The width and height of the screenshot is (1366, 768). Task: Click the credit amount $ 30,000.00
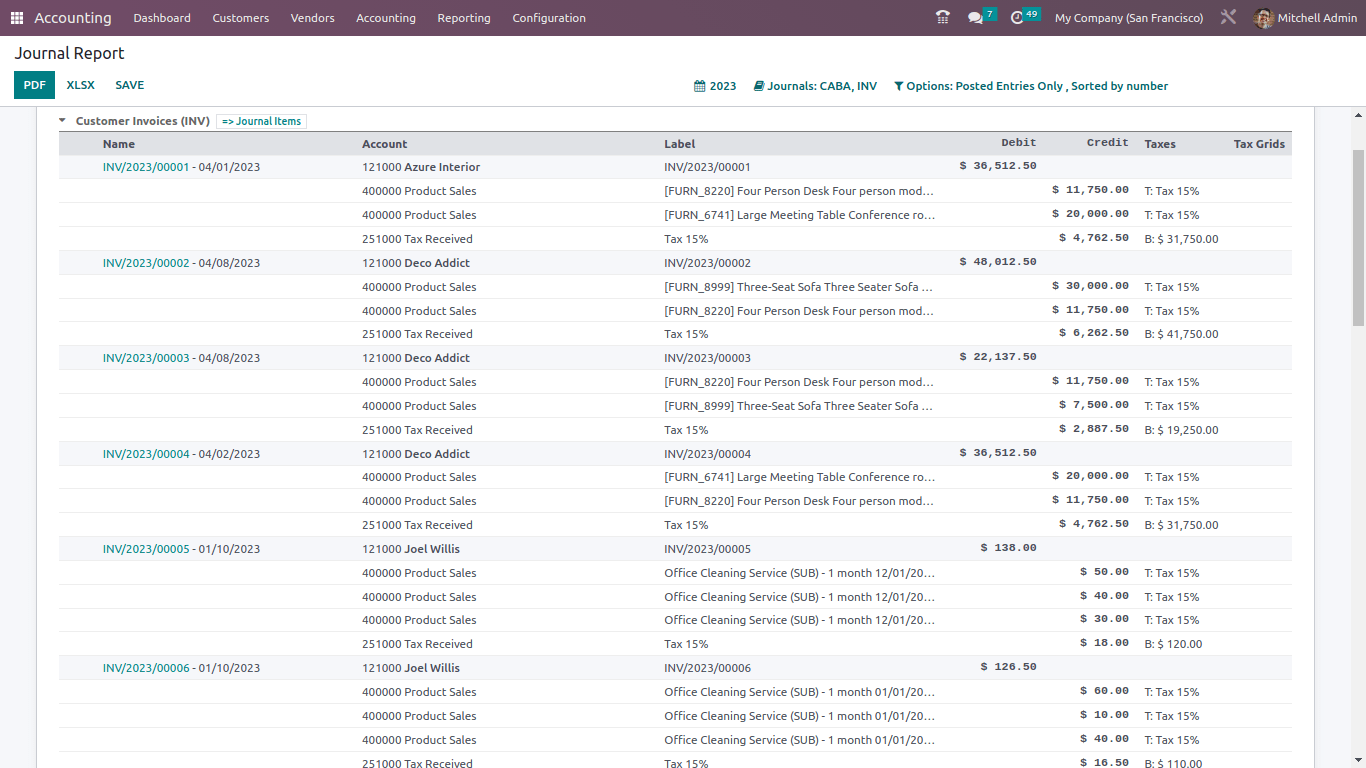point(1090,286)
